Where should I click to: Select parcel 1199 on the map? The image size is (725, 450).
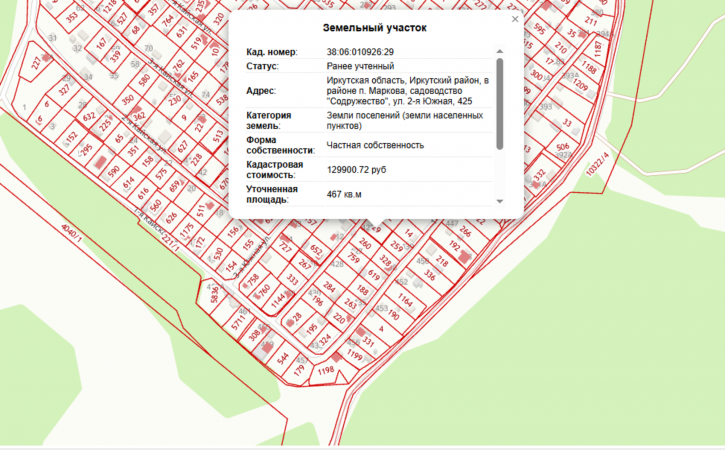click(x=355, y=355)
